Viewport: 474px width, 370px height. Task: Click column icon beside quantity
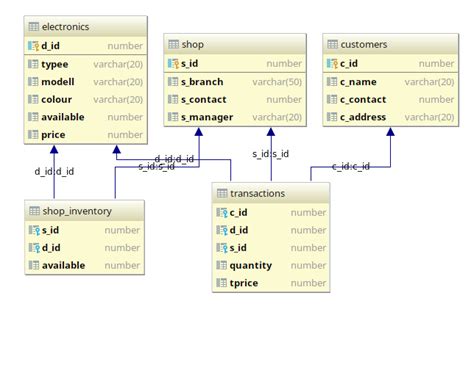pos(222,265)
